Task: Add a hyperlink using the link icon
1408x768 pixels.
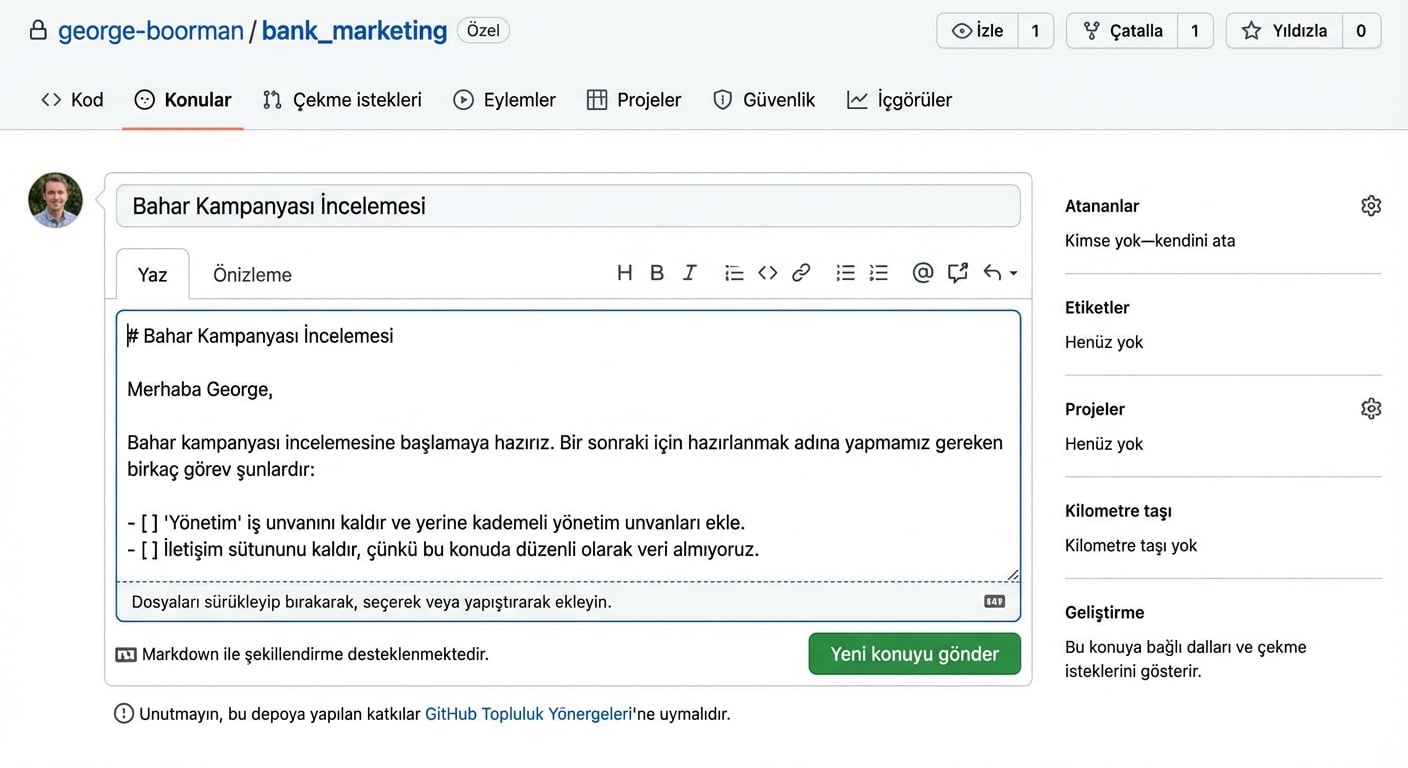Action: click(800, 272)
